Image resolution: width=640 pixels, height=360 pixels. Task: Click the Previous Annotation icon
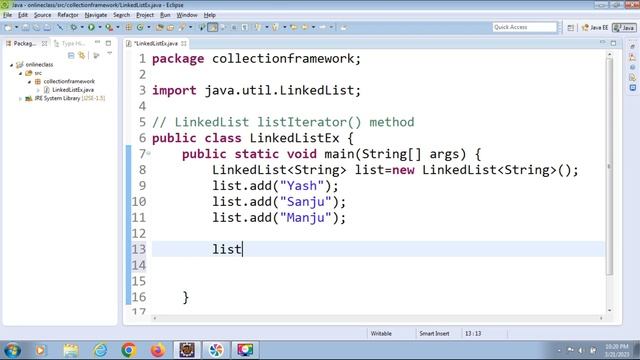(x=276, y=27)
